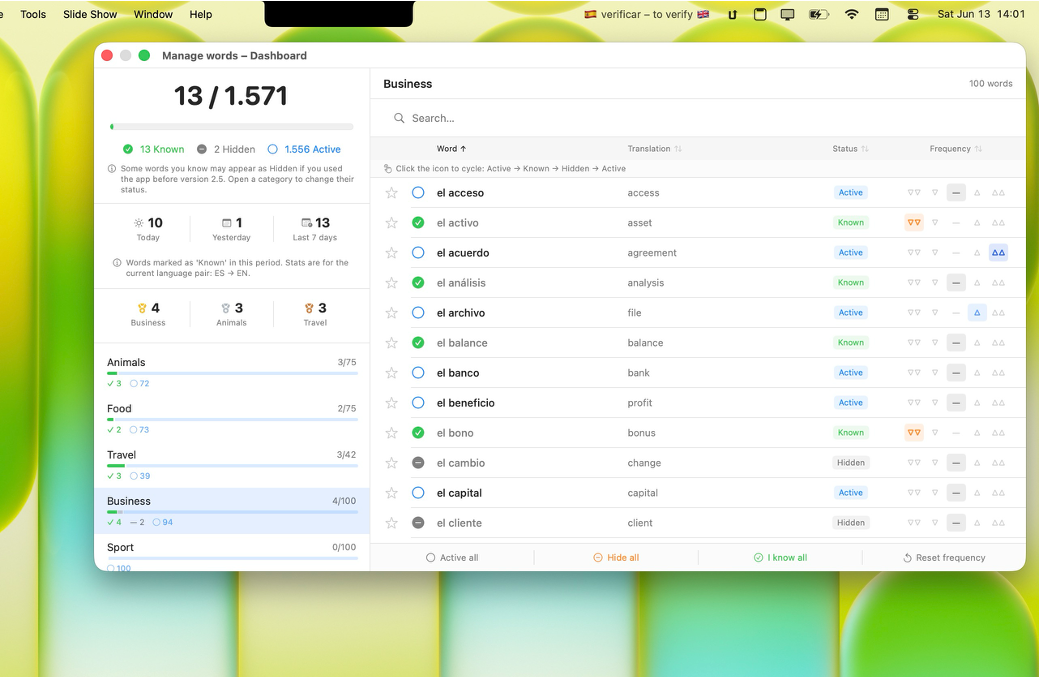
Task: Cycle the green check of el análisis
Action: click(x=418, y=283)
